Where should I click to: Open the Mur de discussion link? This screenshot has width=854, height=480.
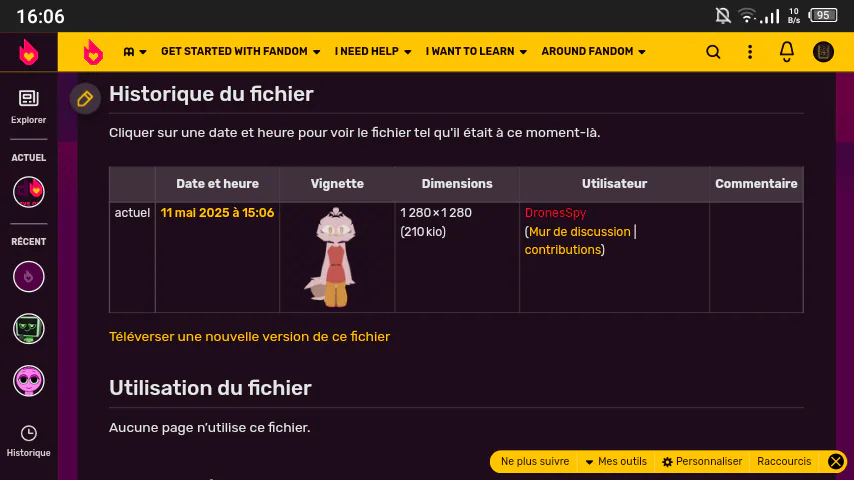[x=580, y=232]
